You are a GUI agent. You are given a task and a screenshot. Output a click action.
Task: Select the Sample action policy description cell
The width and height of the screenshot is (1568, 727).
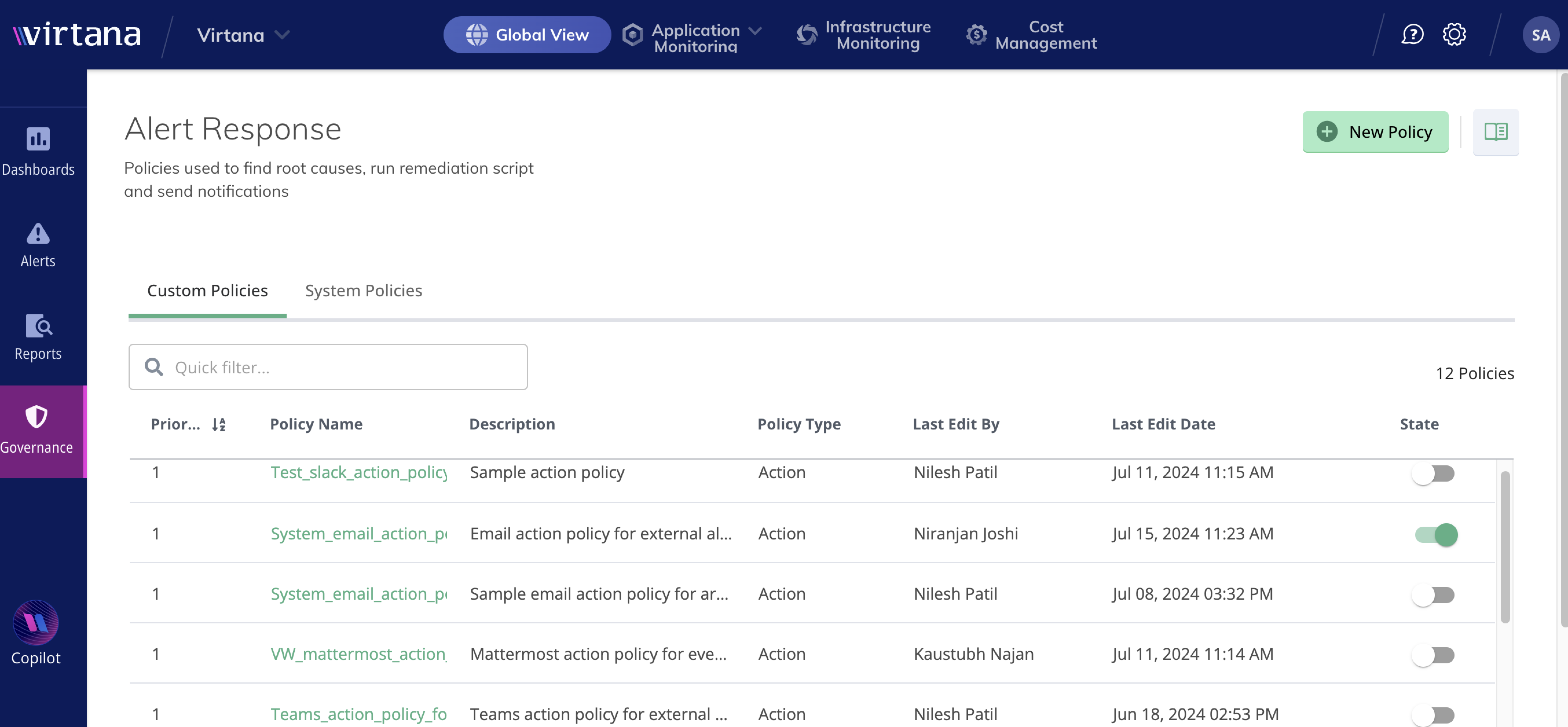pos(547,473)
